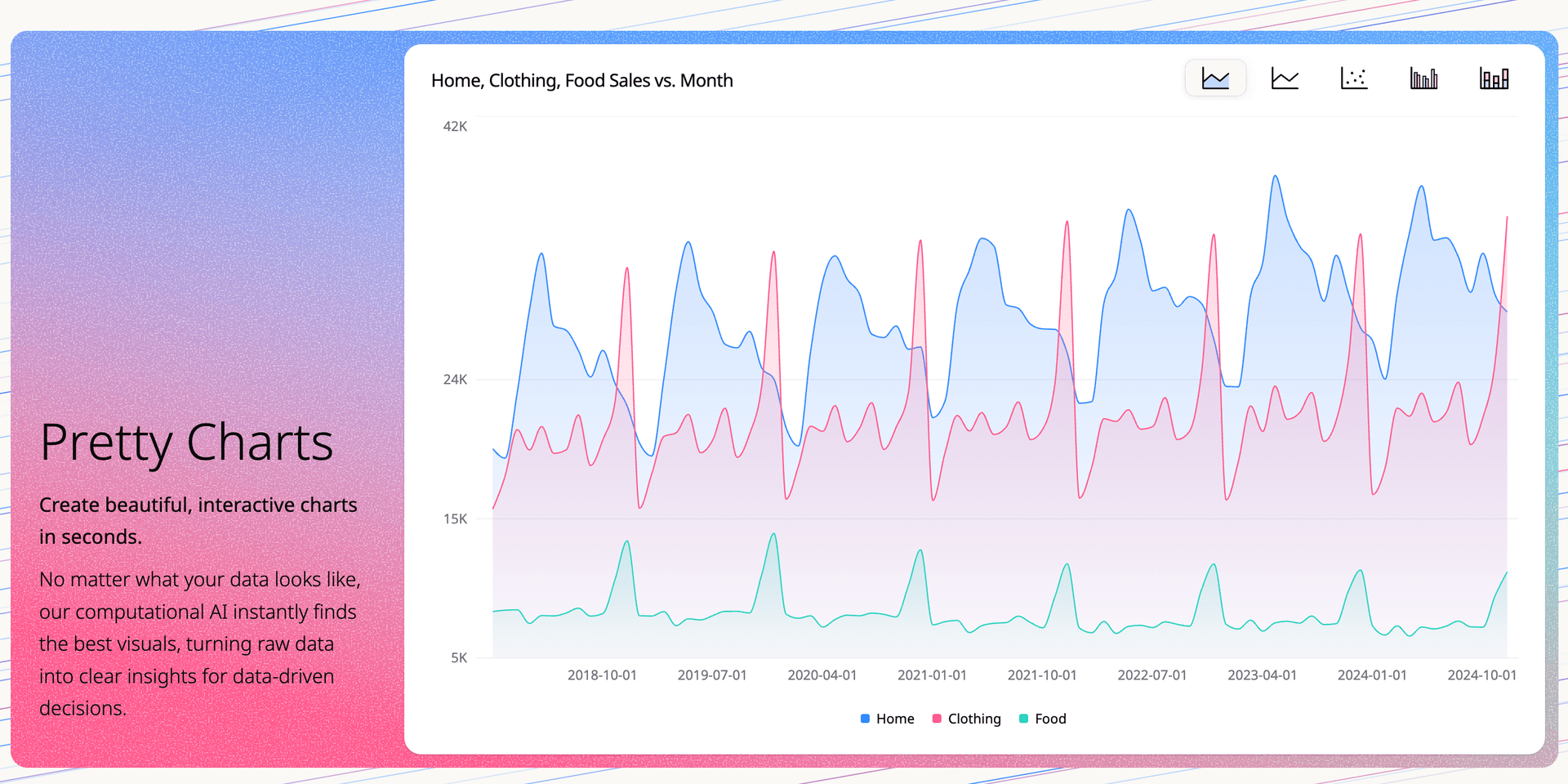Switch to the line chart icon
This screenshot has width=1568, height=784.
point(1285,78)
